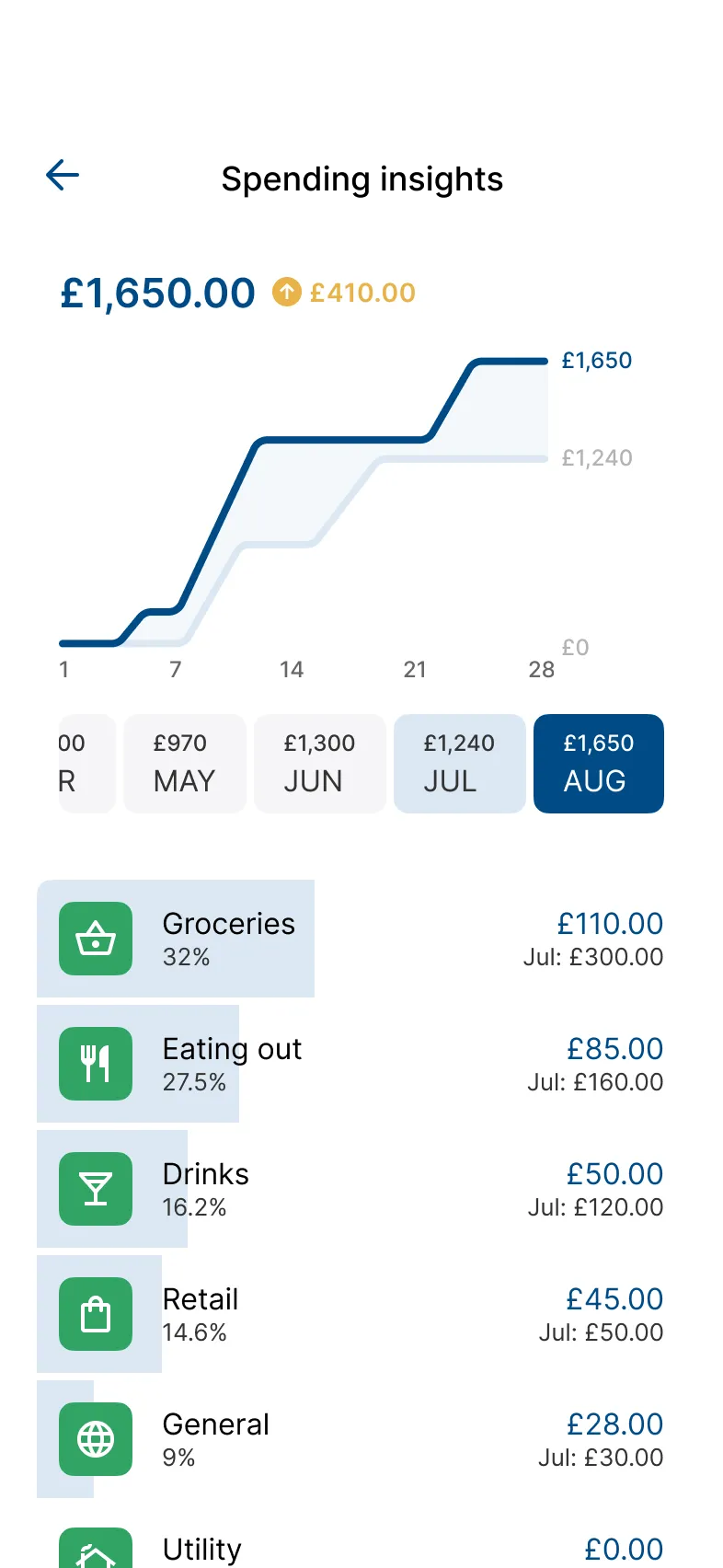Click the Utility house icon

[x=96, y=1553]
